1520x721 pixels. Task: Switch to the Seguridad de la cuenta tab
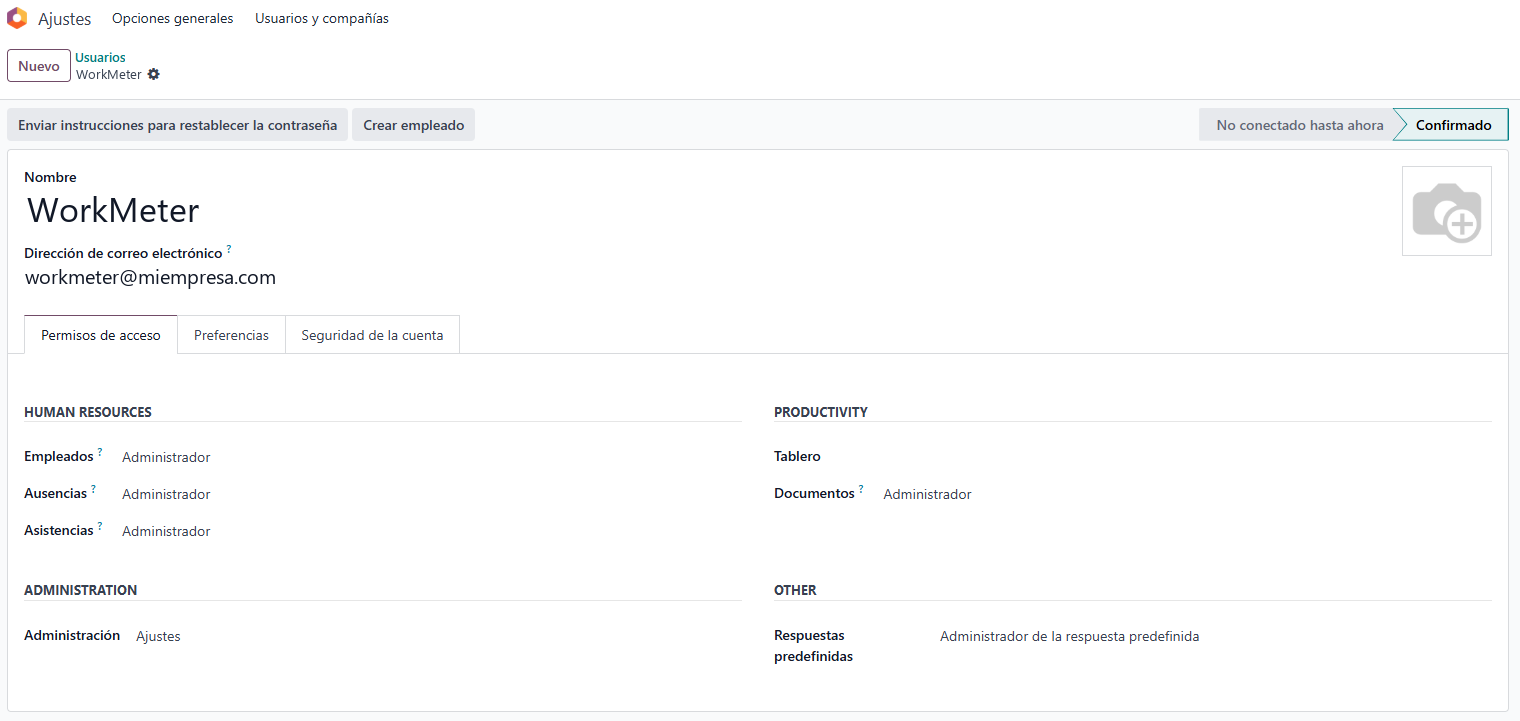tap(372, 335)
